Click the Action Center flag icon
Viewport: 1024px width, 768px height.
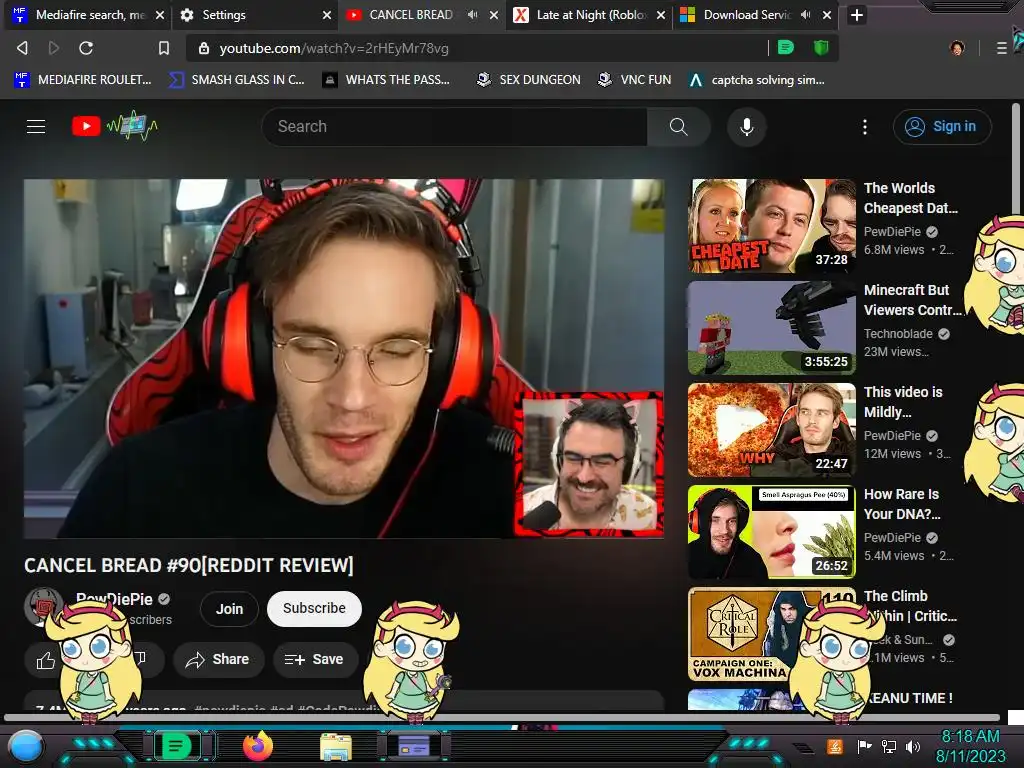tap(865, 746)
